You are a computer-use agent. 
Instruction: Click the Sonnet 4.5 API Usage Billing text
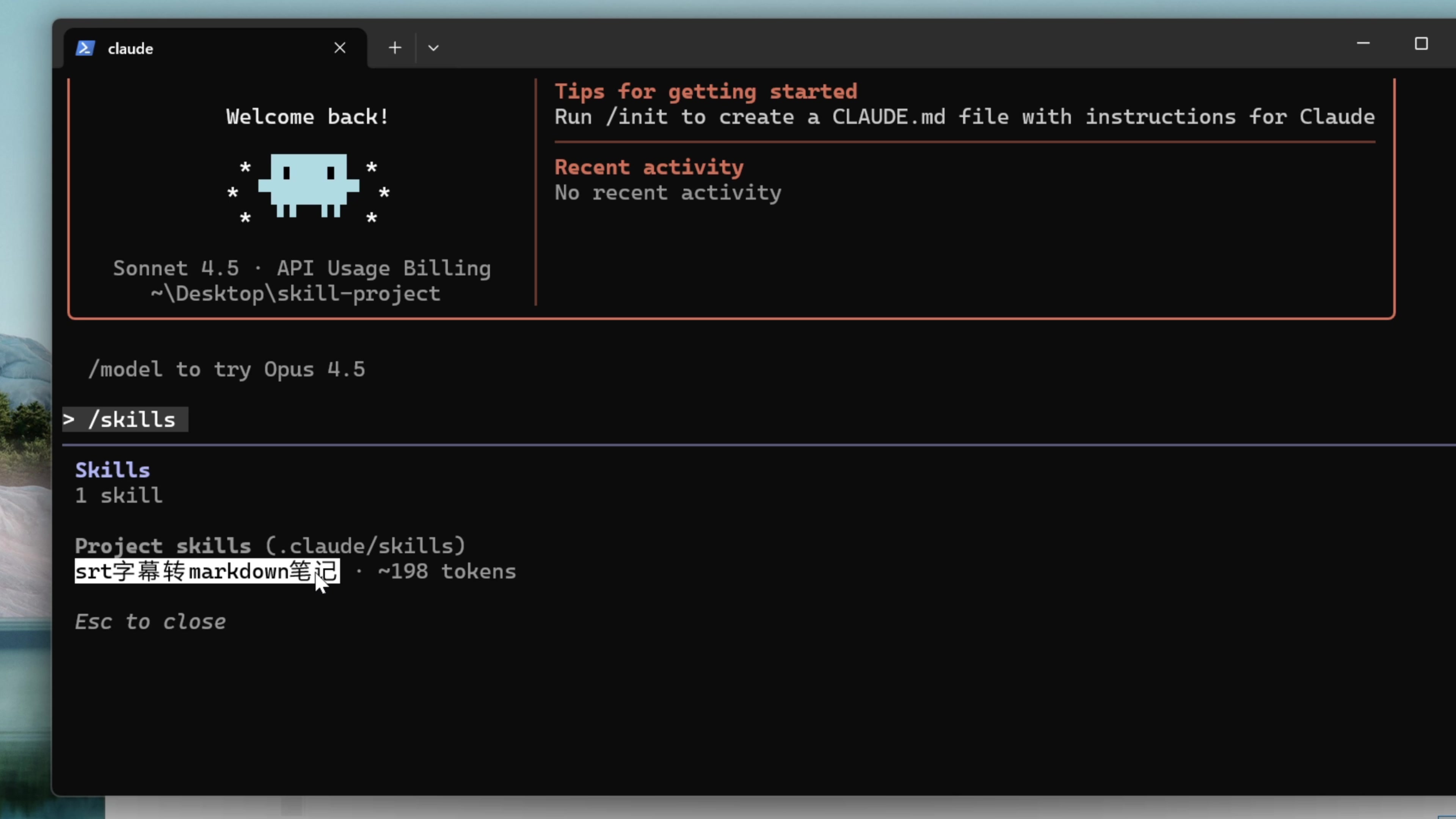point(302,268)
